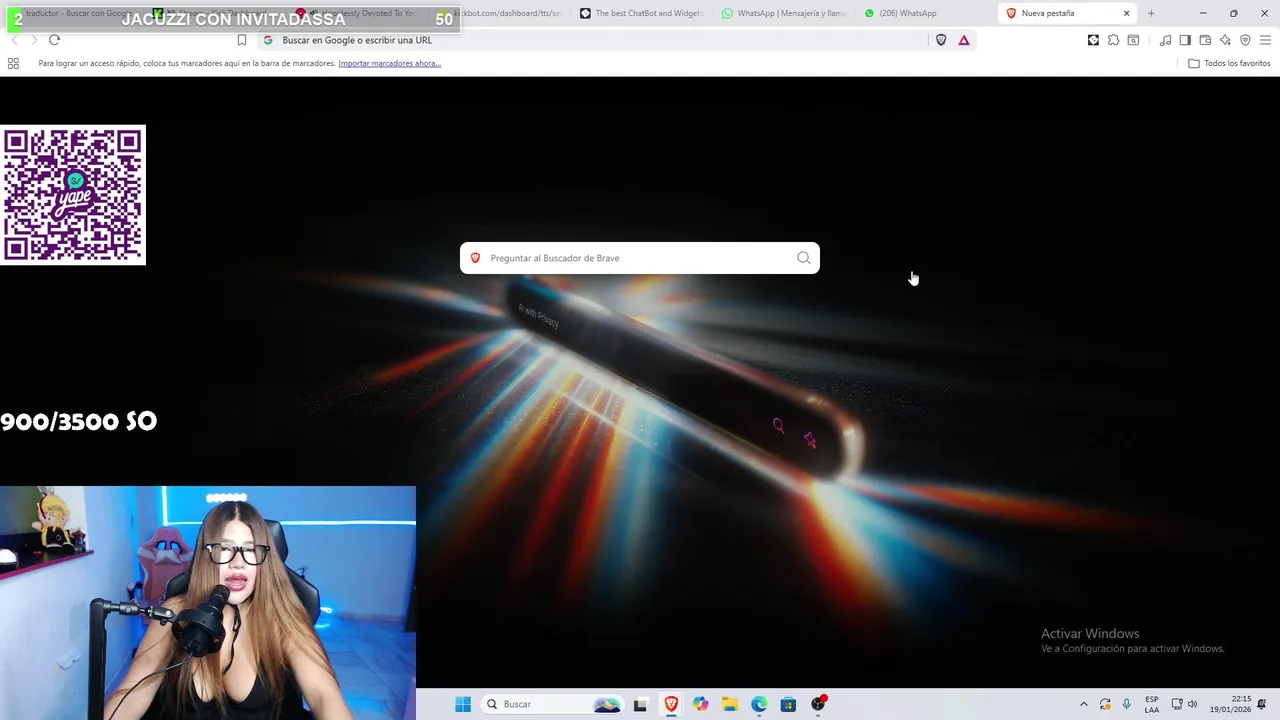The height and width of the screenshot is (720, 1280).
Task: Open File Explorer from the taskbar
Action: [730, 704]
